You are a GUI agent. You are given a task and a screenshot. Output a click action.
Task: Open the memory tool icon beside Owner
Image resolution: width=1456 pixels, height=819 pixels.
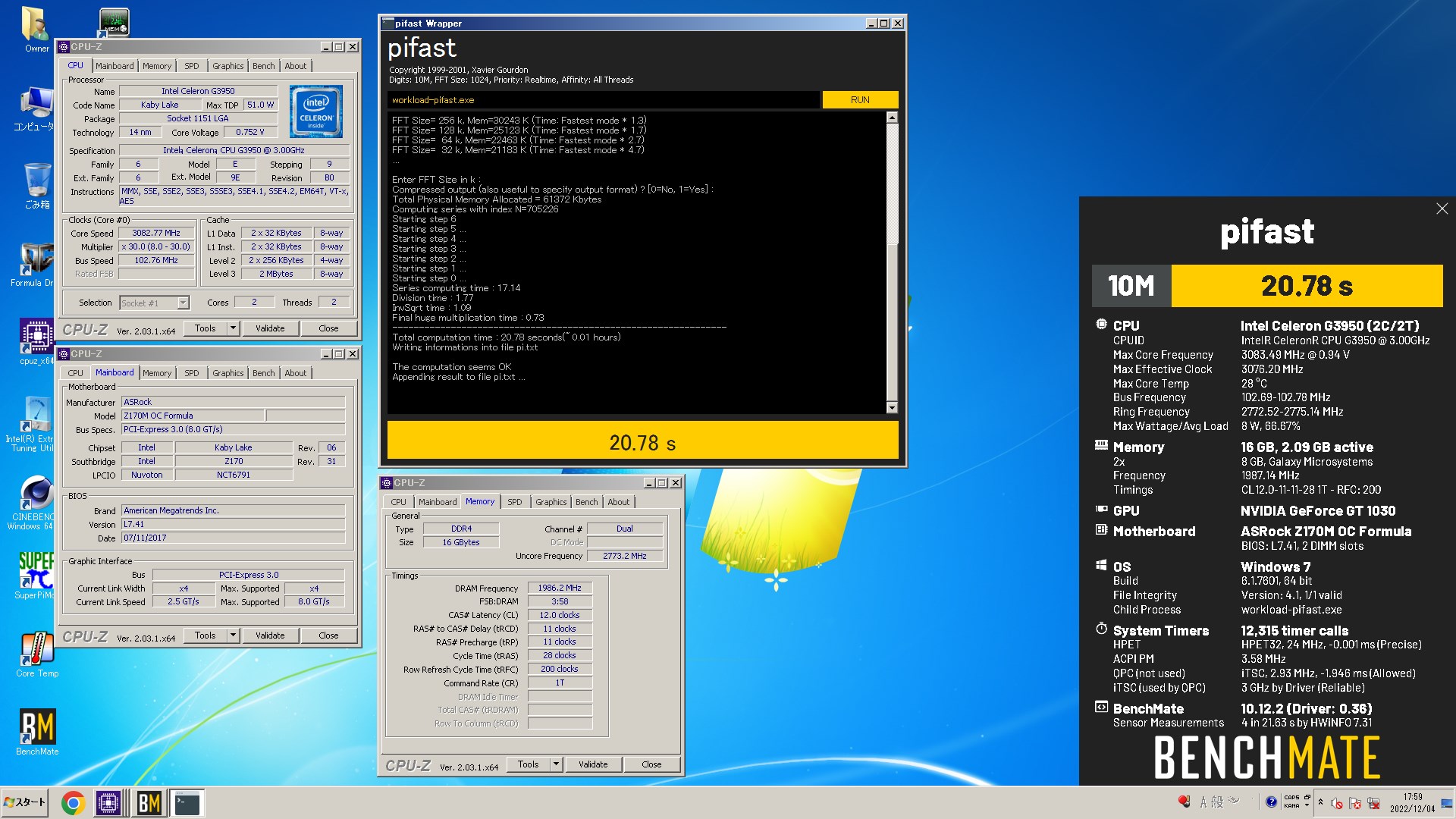coord(114,22)
